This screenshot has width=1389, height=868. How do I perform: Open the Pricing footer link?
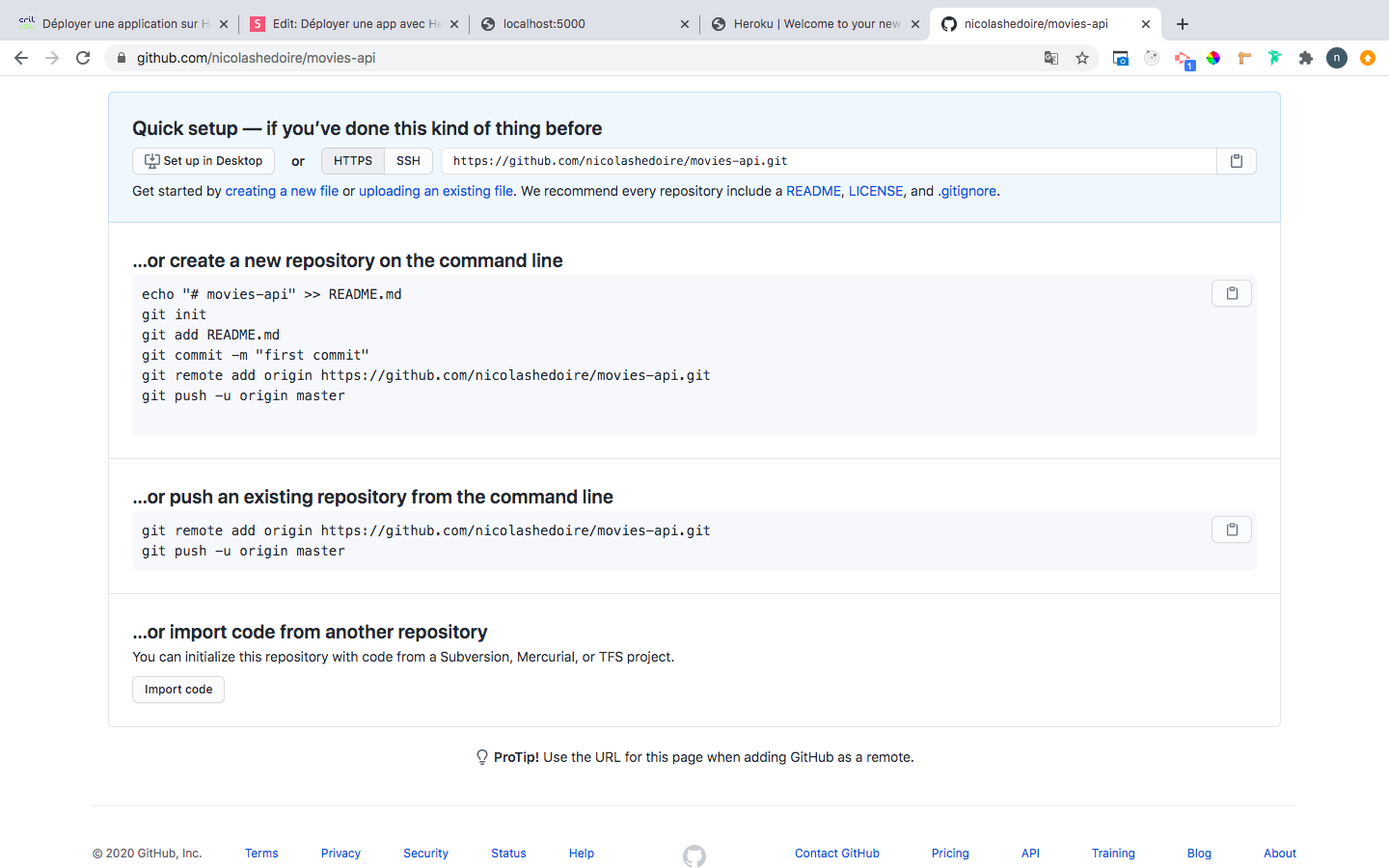pos(950,854)
